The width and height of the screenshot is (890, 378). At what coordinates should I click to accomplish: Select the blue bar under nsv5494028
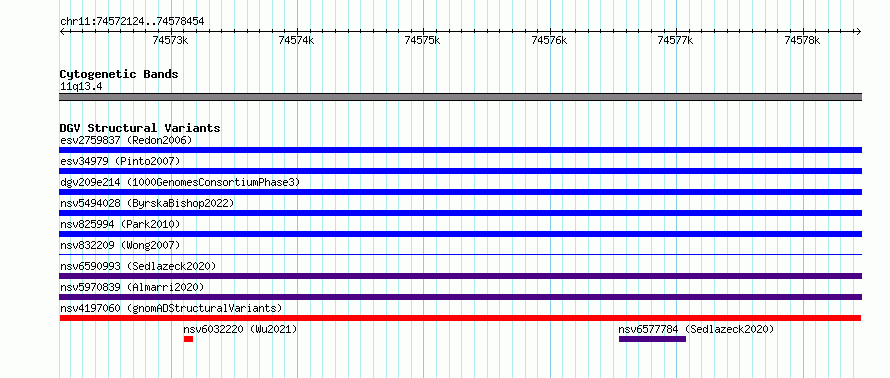pyautogui.click(x=460, y=213)
